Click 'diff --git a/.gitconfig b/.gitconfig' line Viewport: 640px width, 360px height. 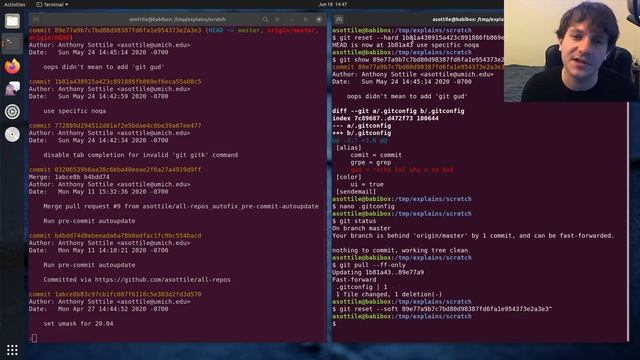398,111
